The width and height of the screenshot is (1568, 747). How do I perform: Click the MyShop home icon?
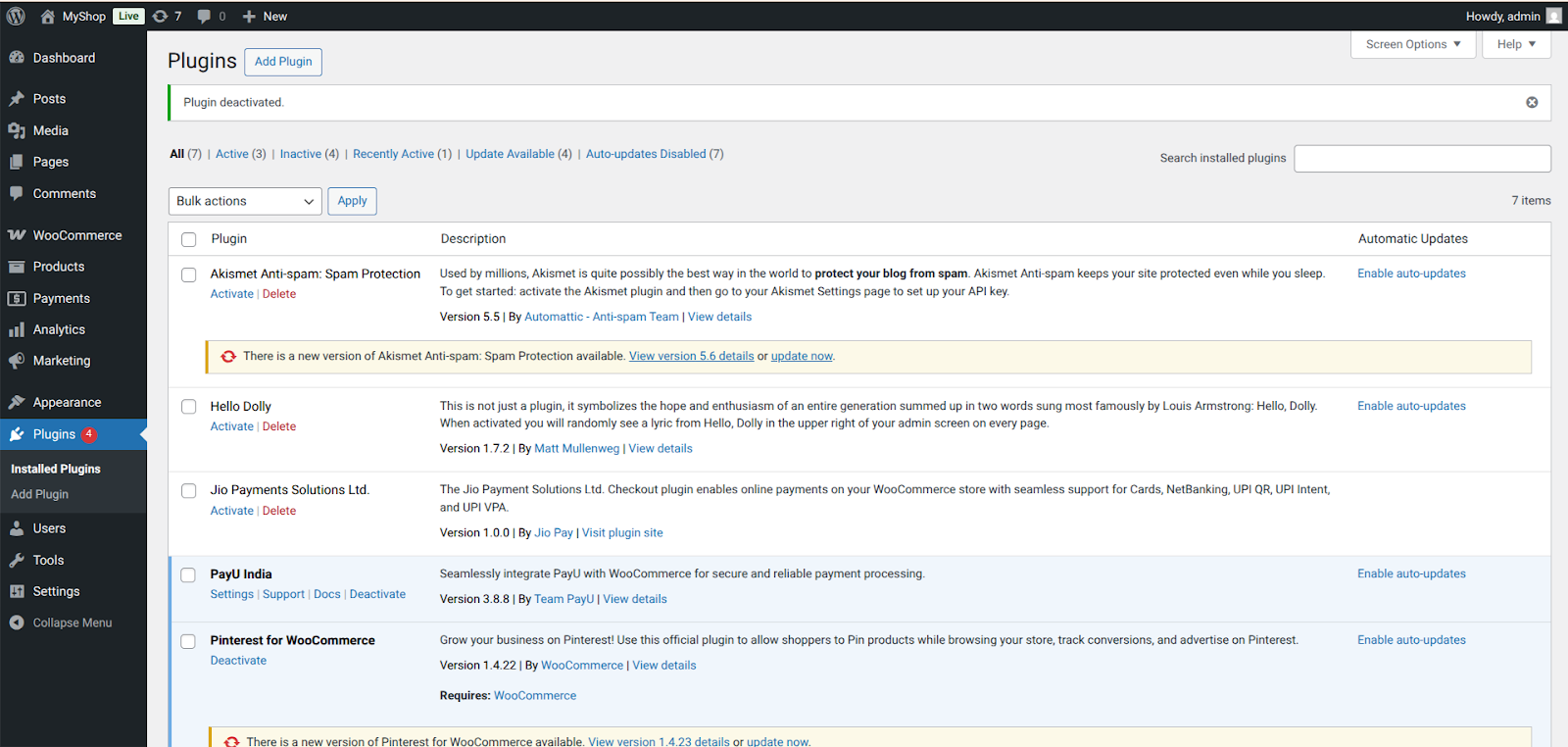(x=47, y=16)
